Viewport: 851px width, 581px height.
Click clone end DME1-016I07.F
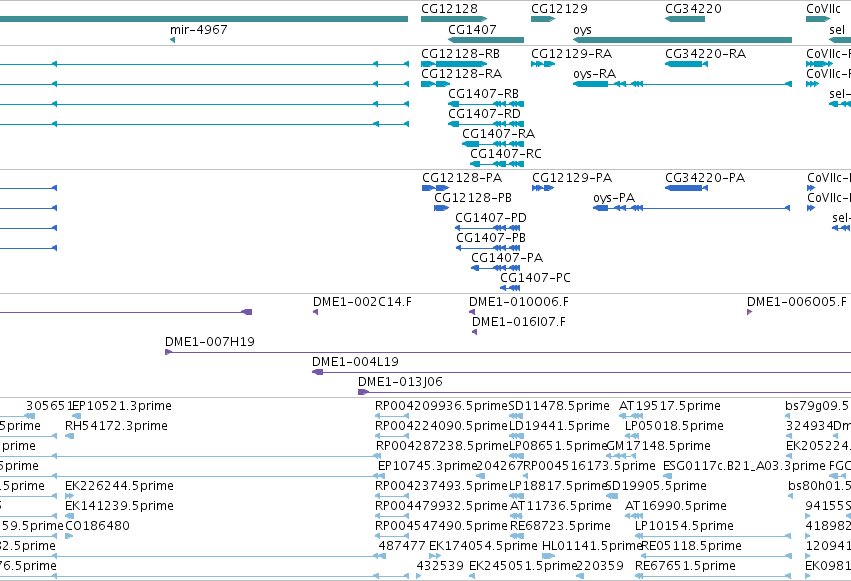(x=518, y=322)
